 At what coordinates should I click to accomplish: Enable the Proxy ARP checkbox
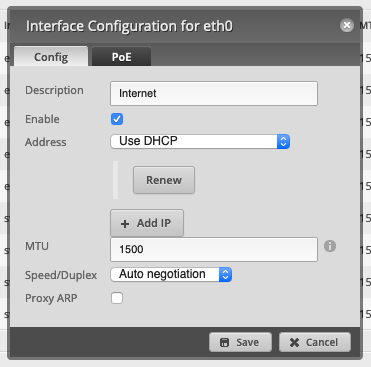point(117,298)
